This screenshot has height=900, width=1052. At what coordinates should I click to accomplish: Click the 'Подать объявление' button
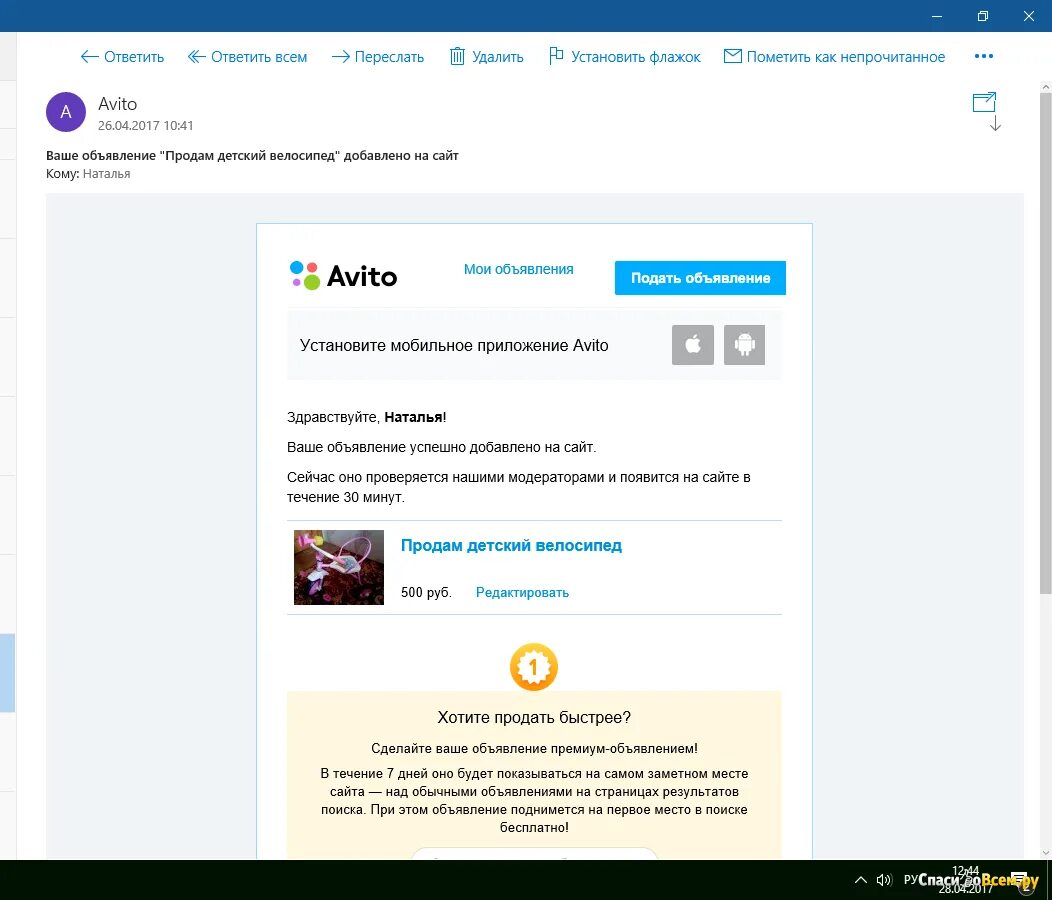click(700, 278)
